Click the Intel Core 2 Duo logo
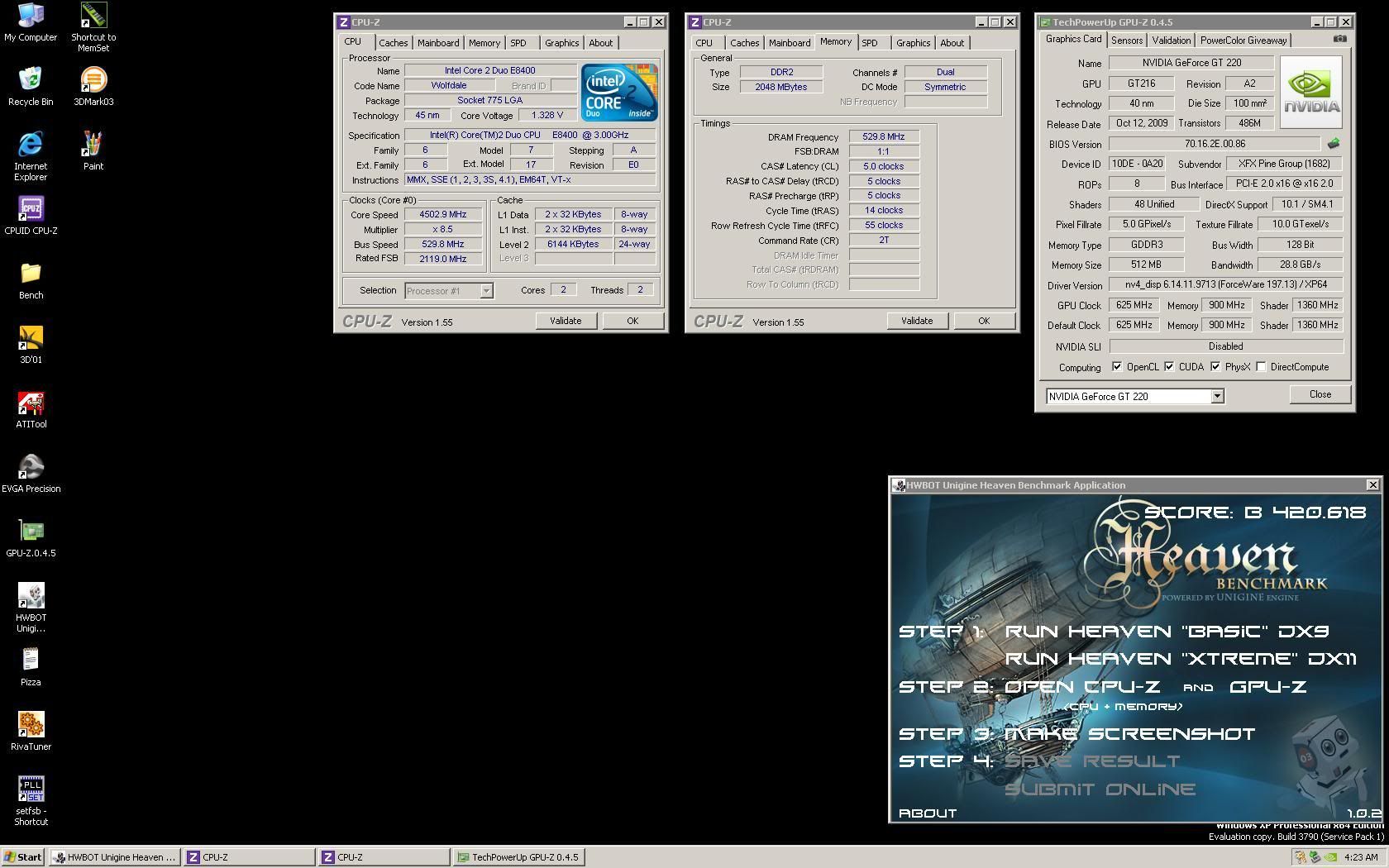The width and height of the screenshot is (1389, 868). [x=619, y=92]
